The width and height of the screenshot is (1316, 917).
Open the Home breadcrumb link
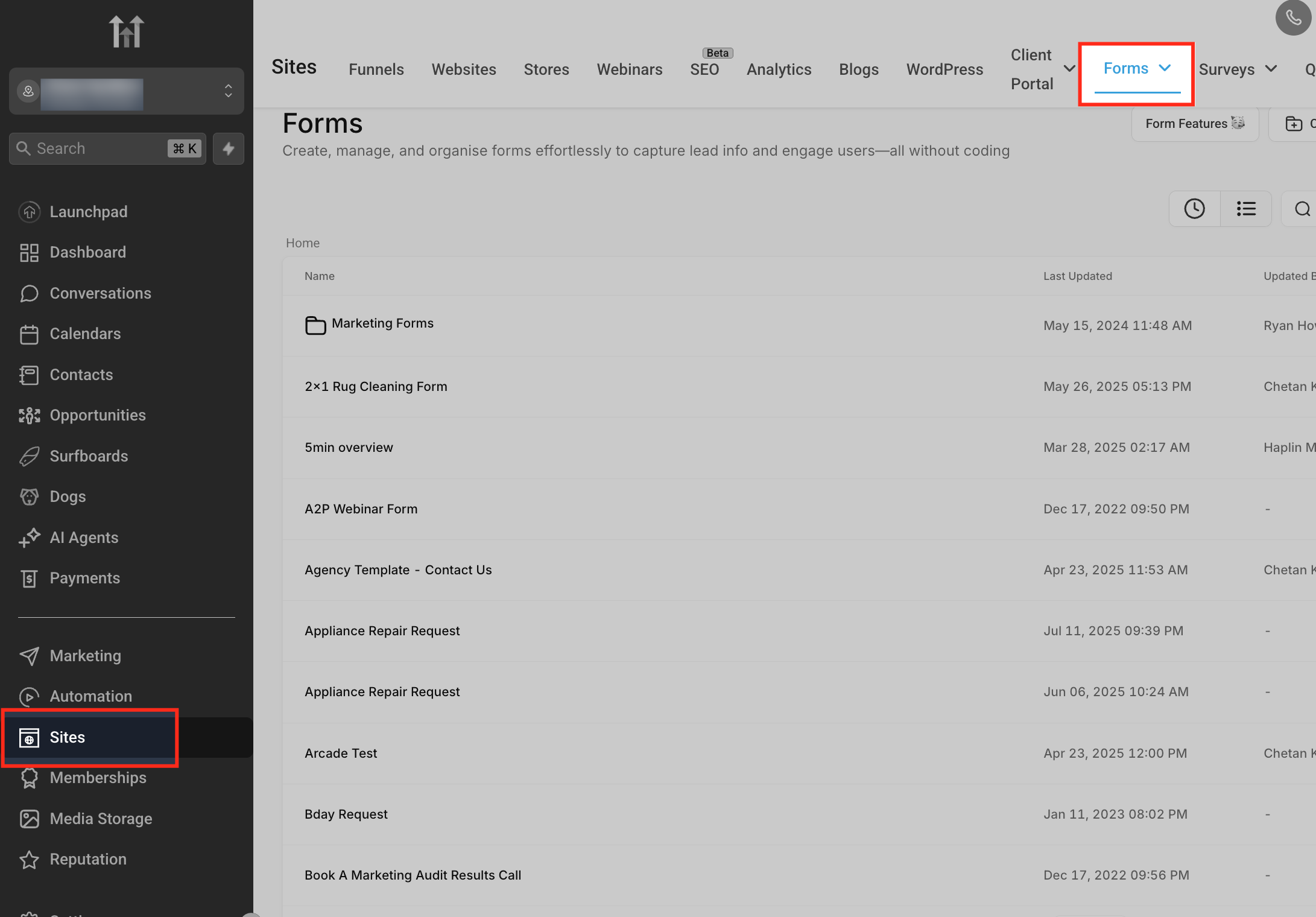pos(302,243)
